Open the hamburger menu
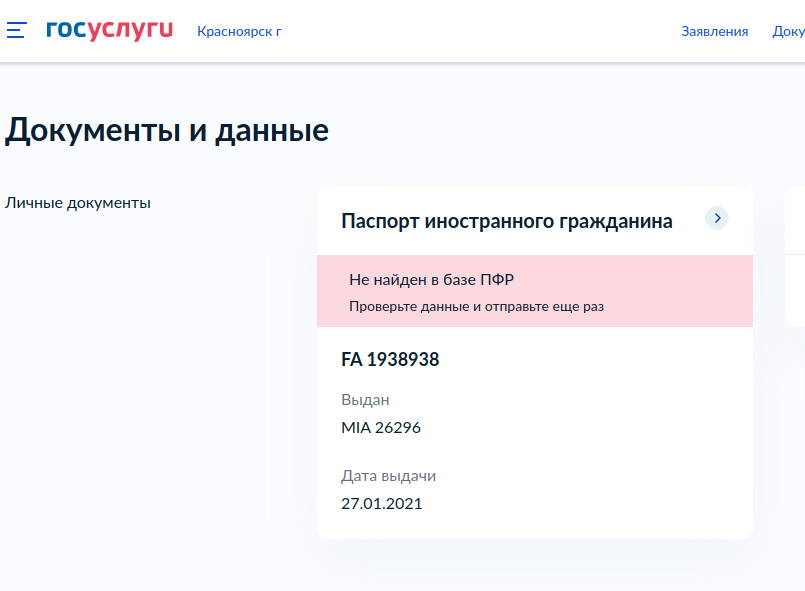Screen dimensions: 805x591 16,31
